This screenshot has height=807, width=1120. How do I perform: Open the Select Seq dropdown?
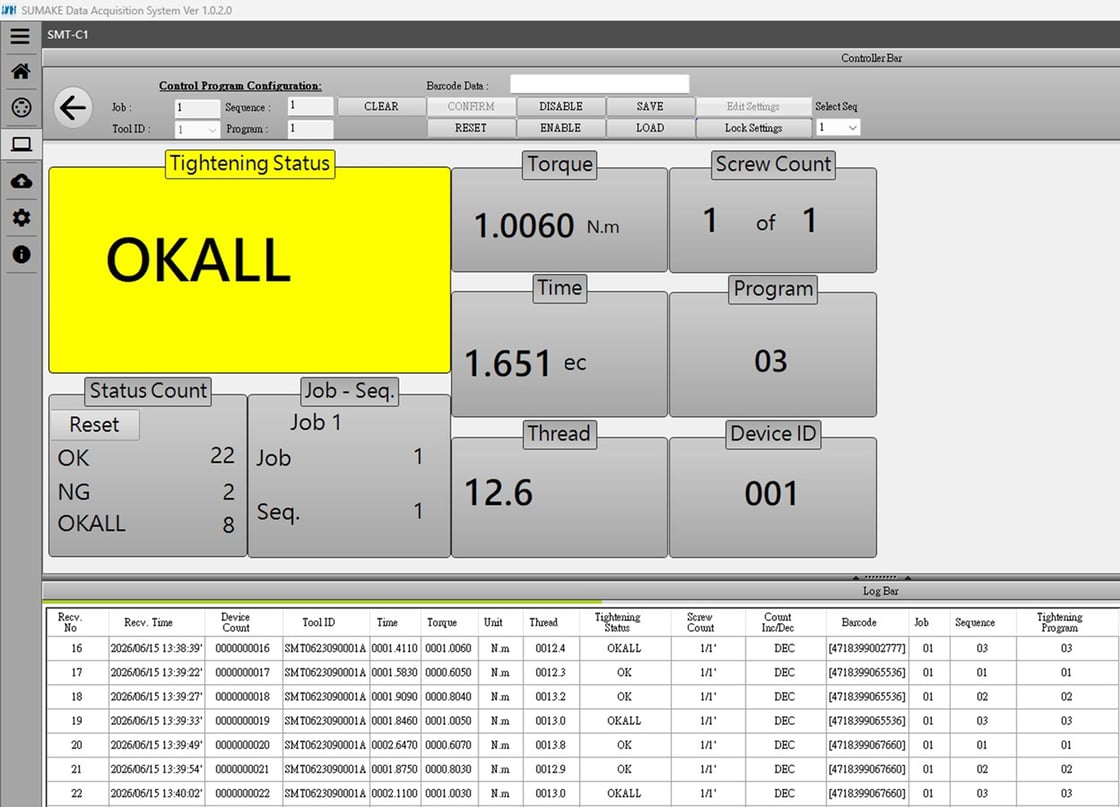tap(838, 127)
